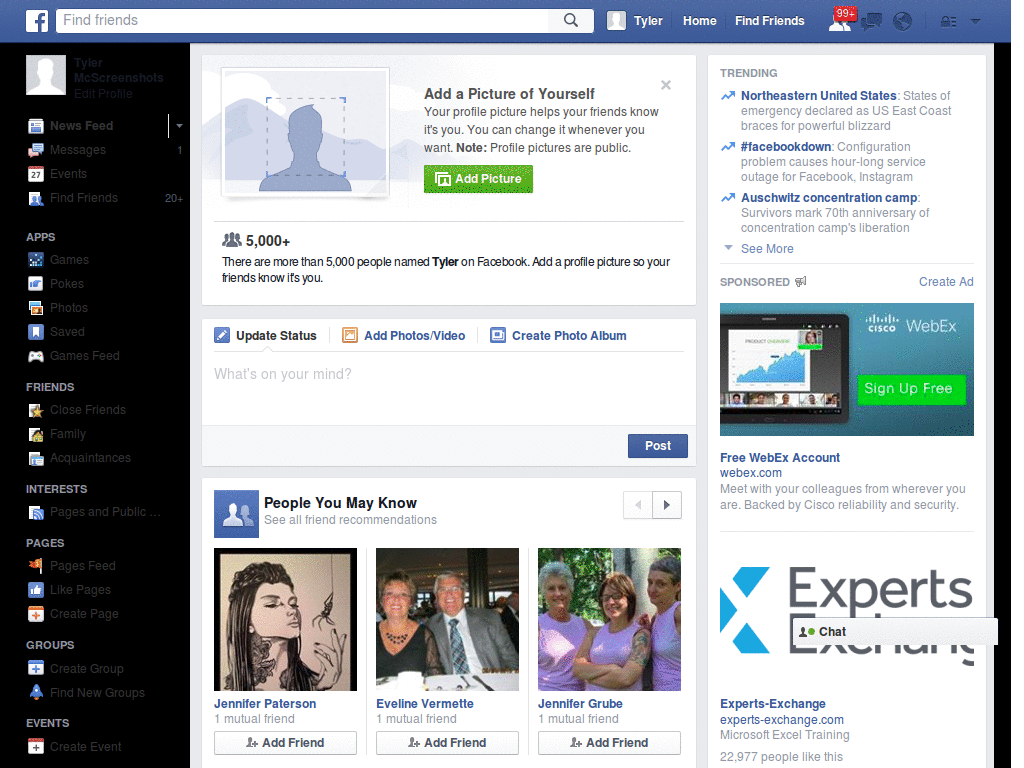
Task: Go to Home in top bar
Action: (x=699, y=21)
